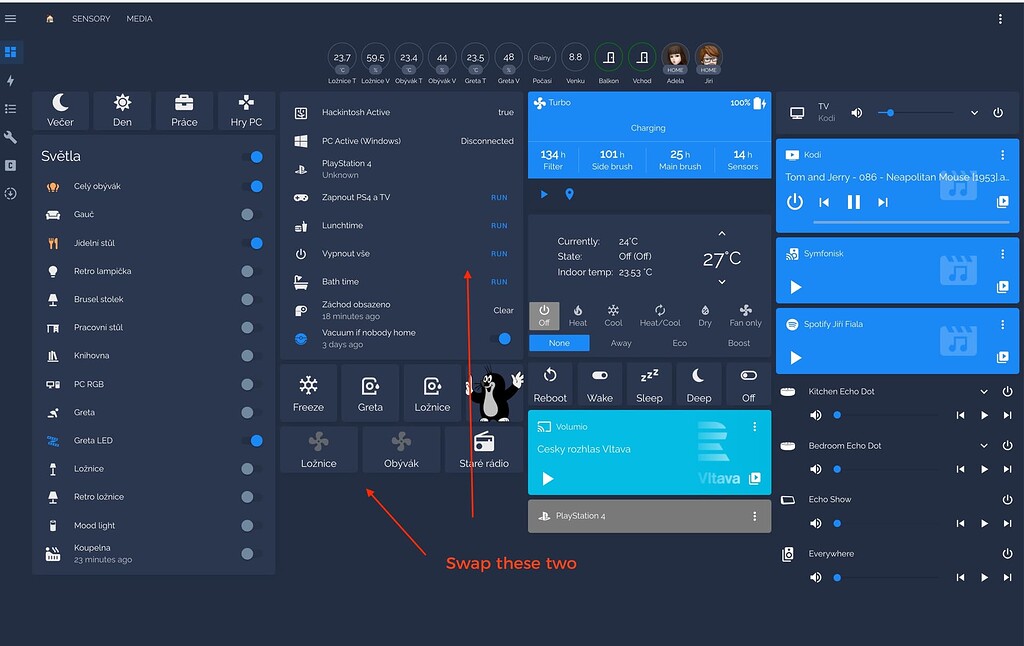The width and height of the screenshot is (1024, 646).
Task: Turn off the Greta LED light
Action: coord(256,440)
